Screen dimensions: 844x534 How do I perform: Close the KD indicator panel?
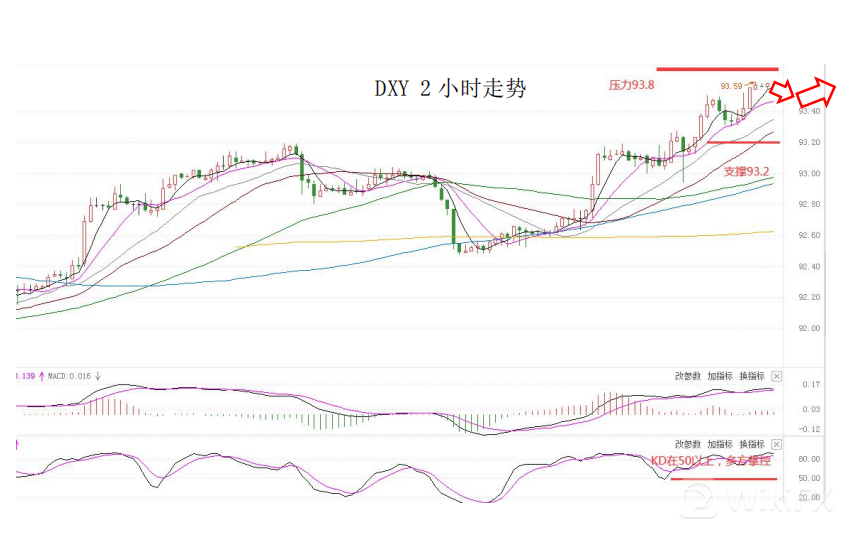tap(777, 444)
